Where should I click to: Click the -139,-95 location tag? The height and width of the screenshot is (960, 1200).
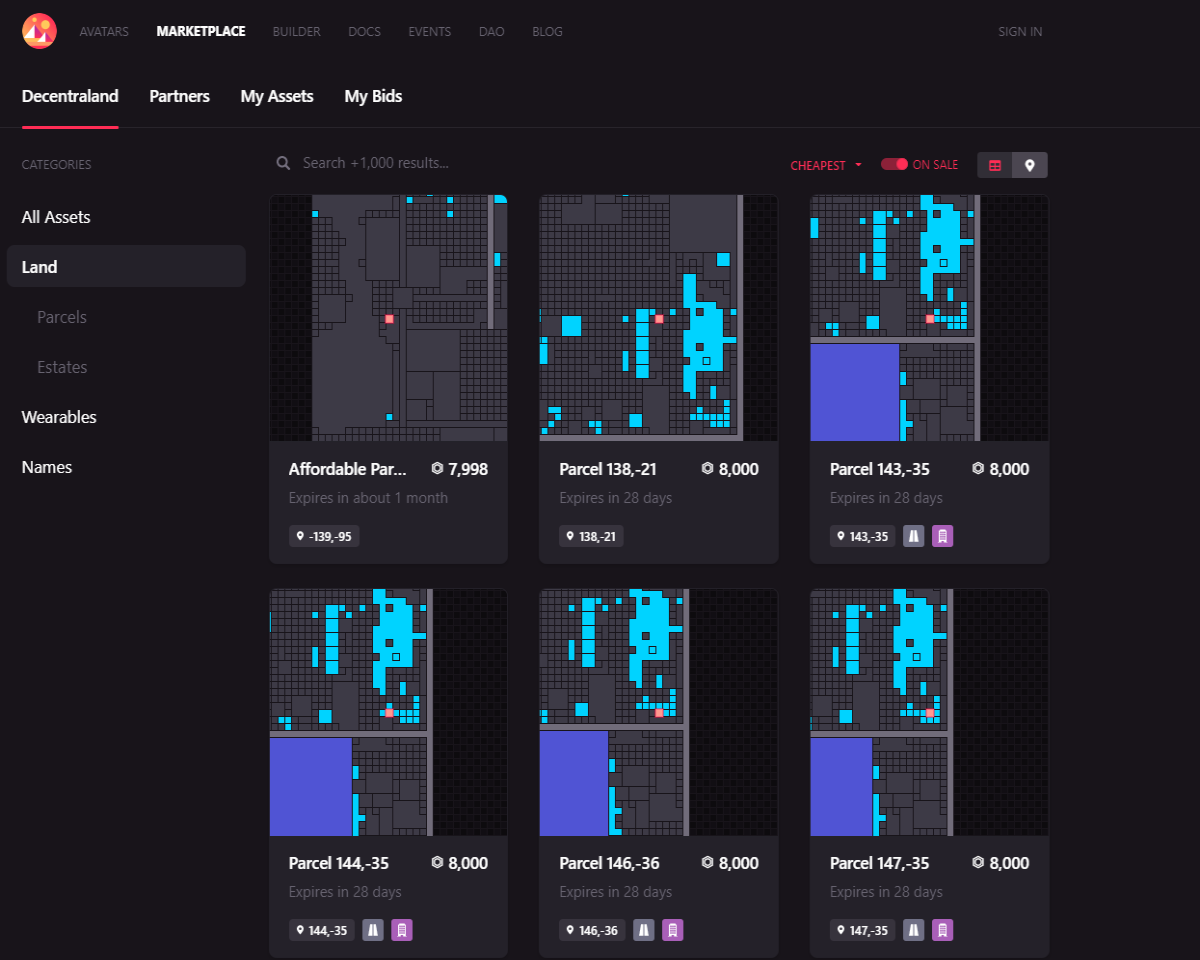pos(324,536)
